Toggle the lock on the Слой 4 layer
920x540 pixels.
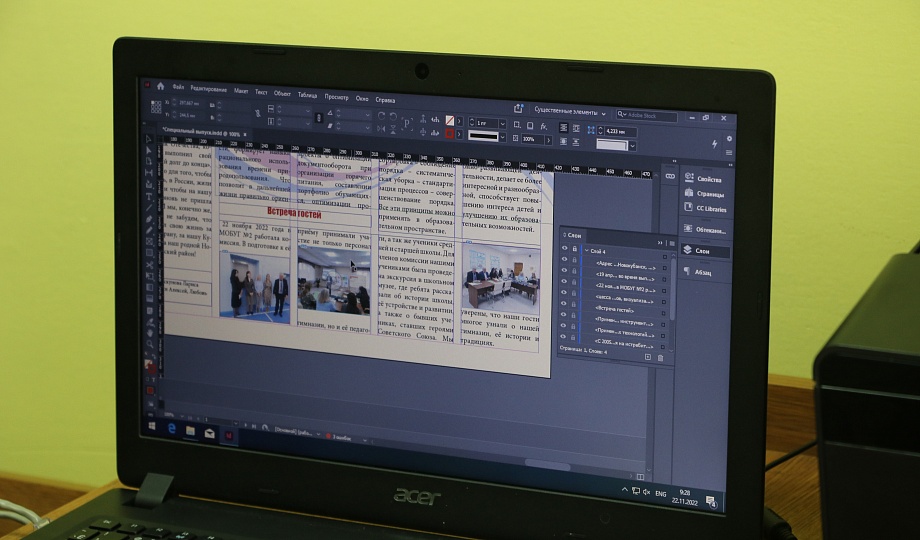[575, 249]
